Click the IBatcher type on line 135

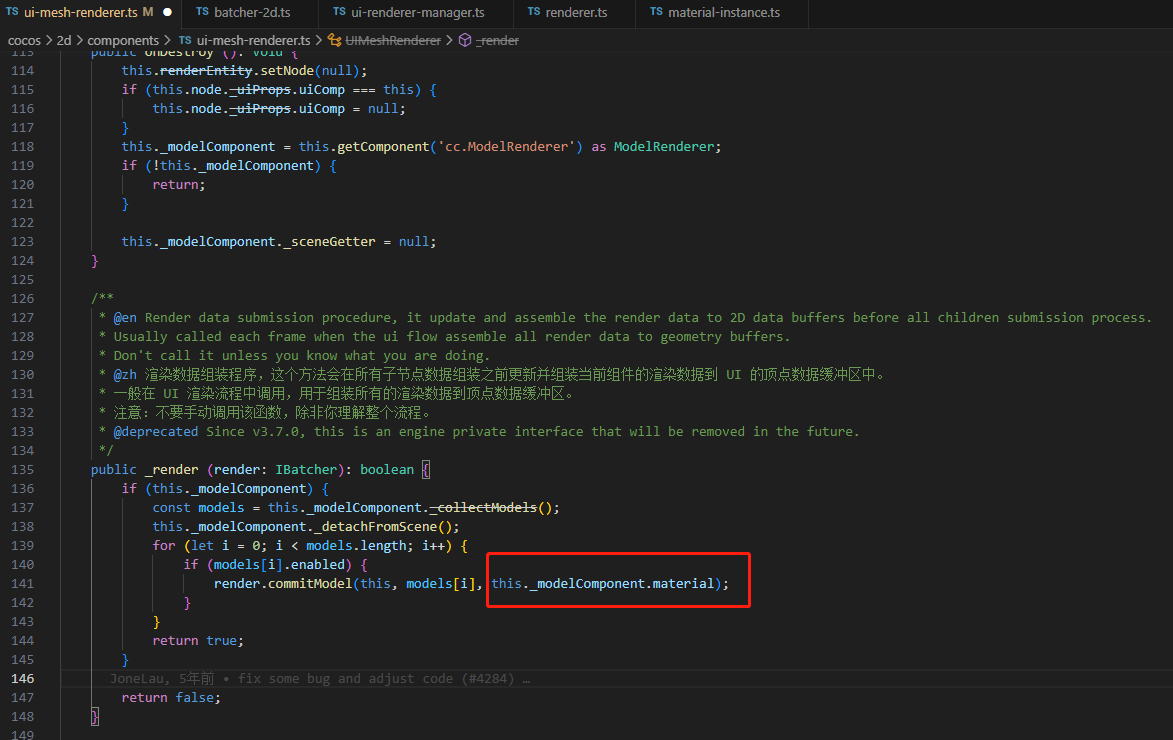point(306,470)
